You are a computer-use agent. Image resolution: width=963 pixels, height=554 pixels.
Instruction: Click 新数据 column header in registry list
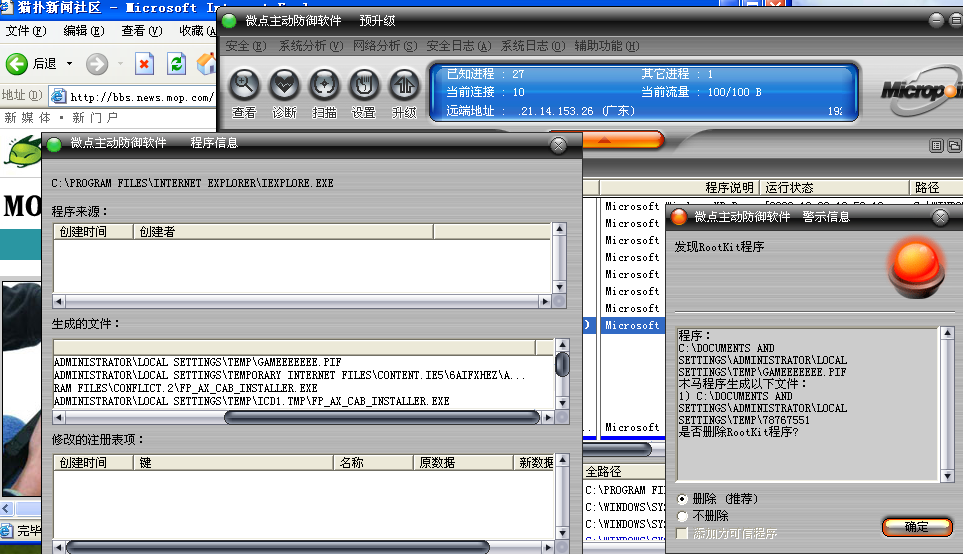point(534,462)
